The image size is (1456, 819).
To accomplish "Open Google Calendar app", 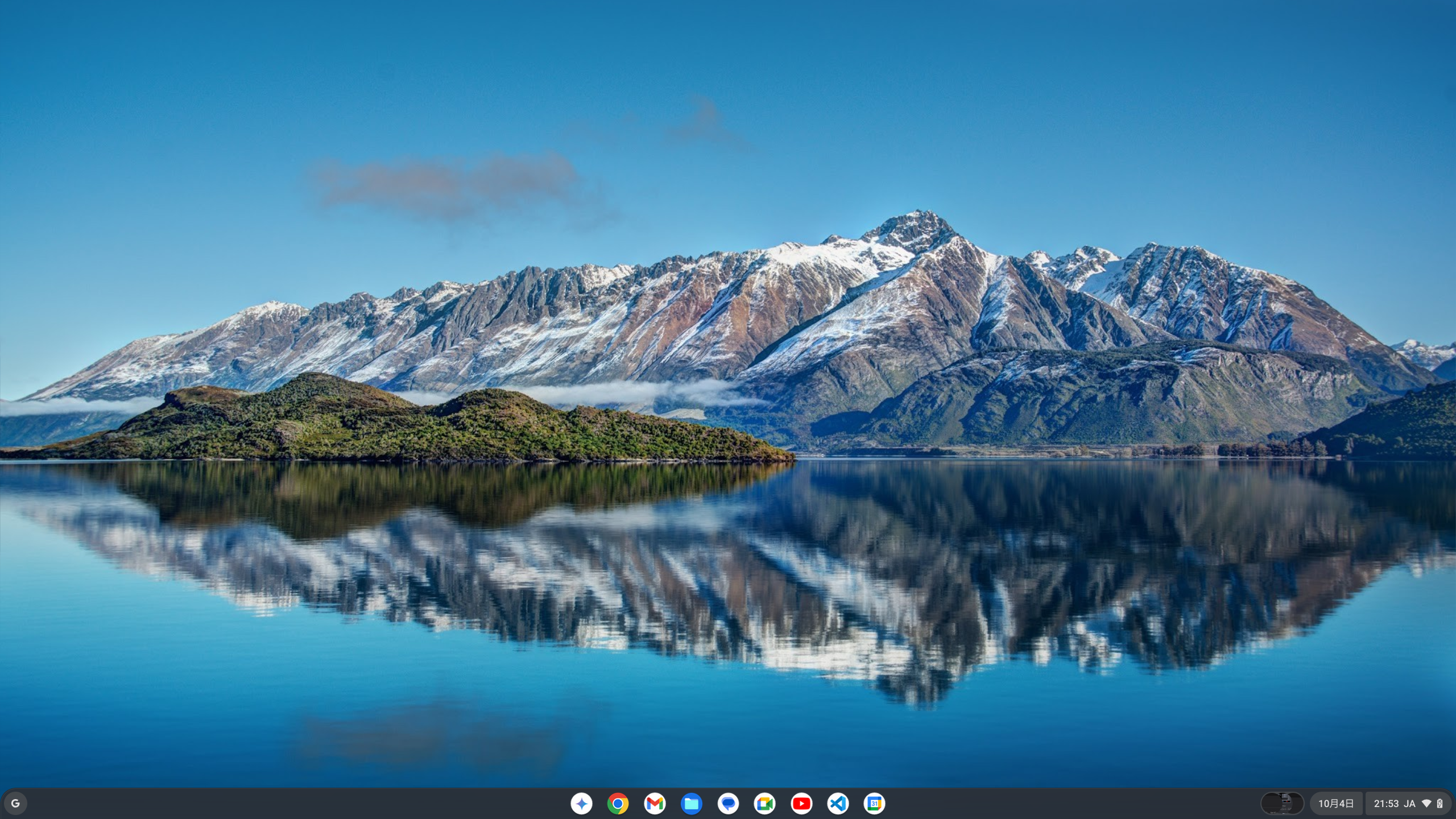I will tap(874, 803).
